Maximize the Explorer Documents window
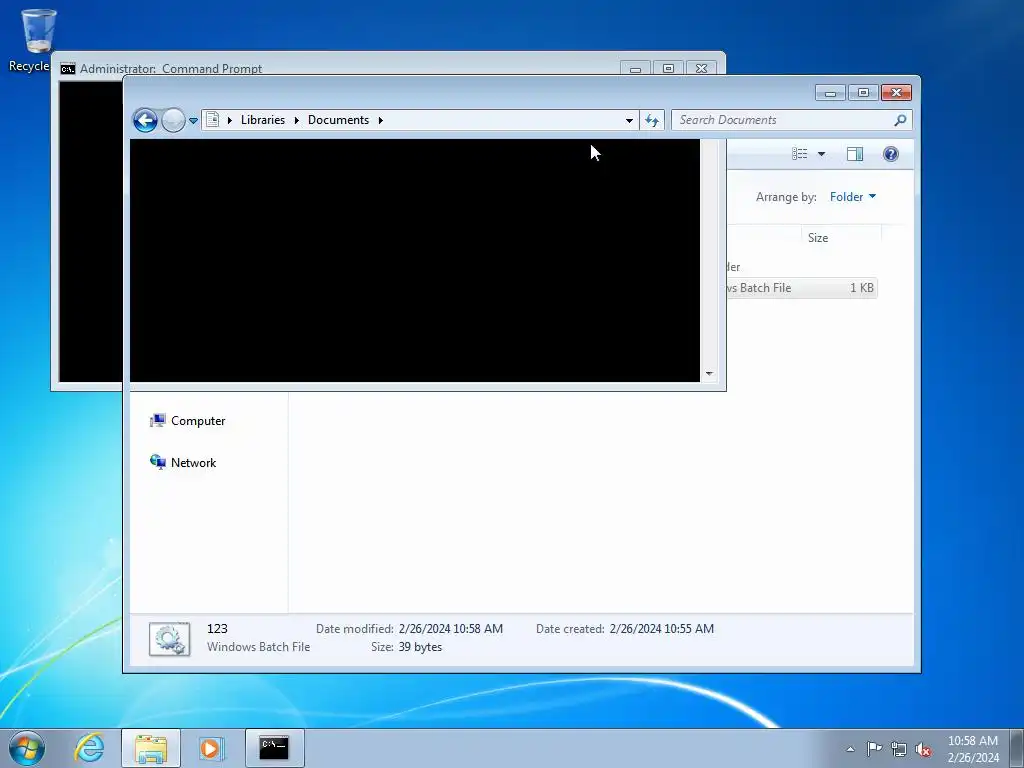 (863, 93)
